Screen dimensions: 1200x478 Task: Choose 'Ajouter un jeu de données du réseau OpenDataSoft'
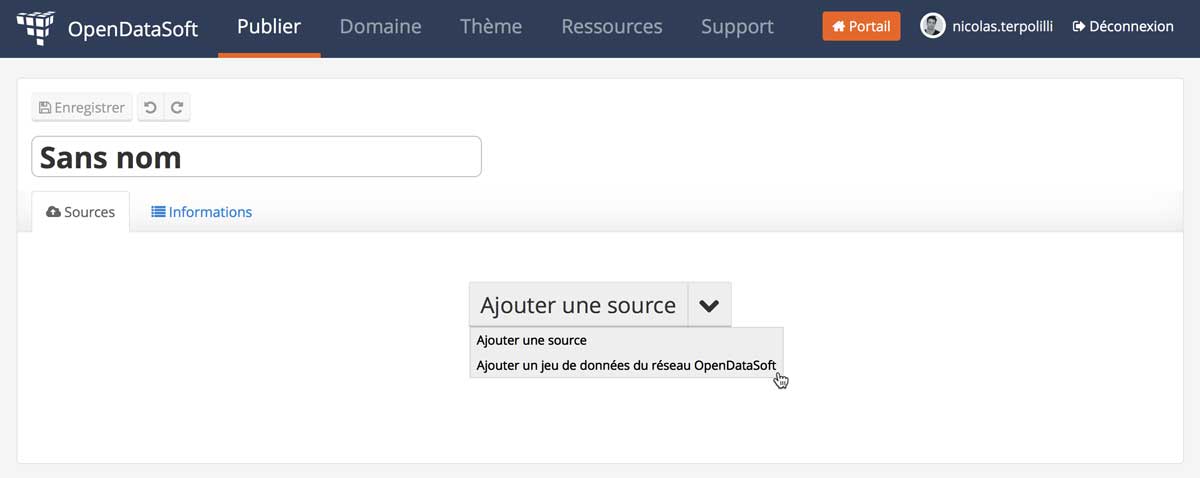(x=625, y=366)
